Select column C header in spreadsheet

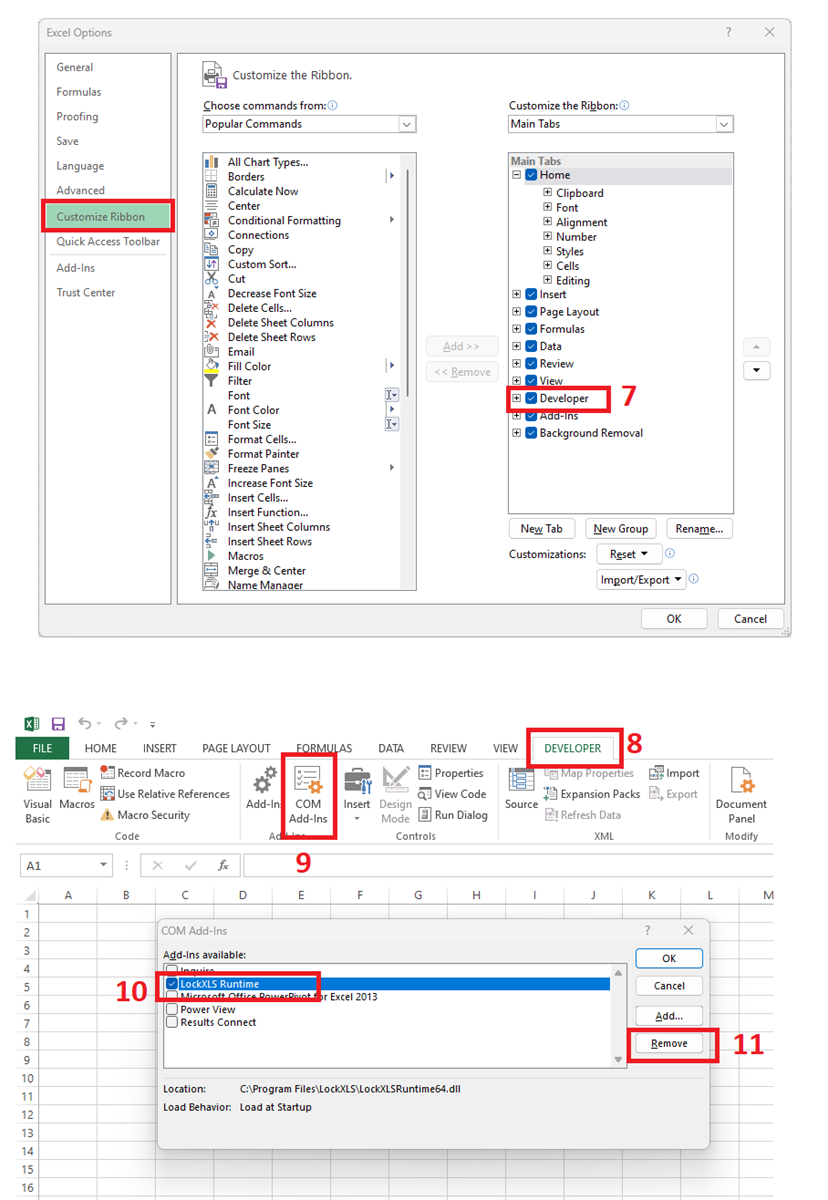point(185,895)
